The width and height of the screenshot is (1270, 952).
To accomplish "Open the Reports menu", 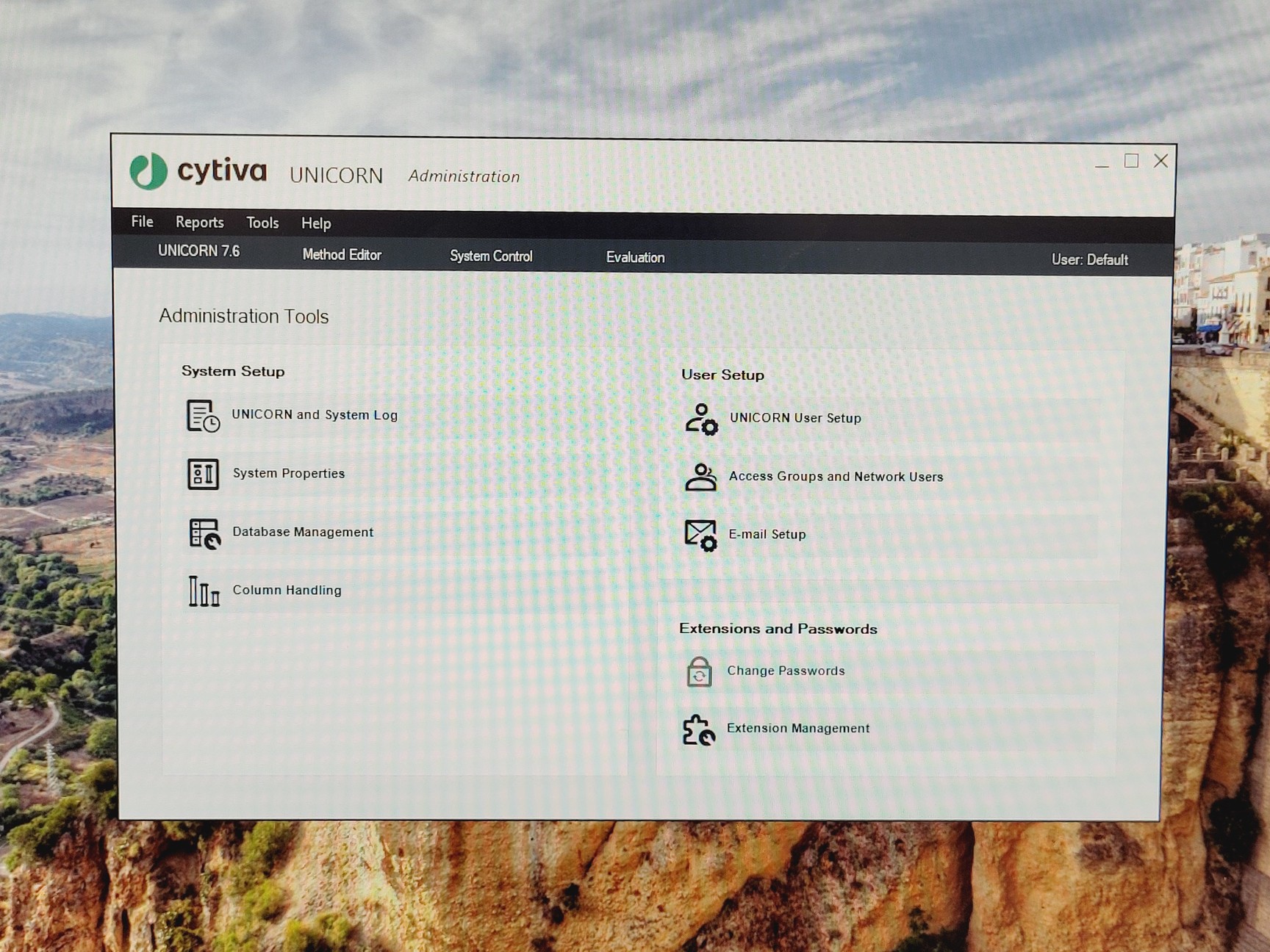I will (x=199, y=223).
